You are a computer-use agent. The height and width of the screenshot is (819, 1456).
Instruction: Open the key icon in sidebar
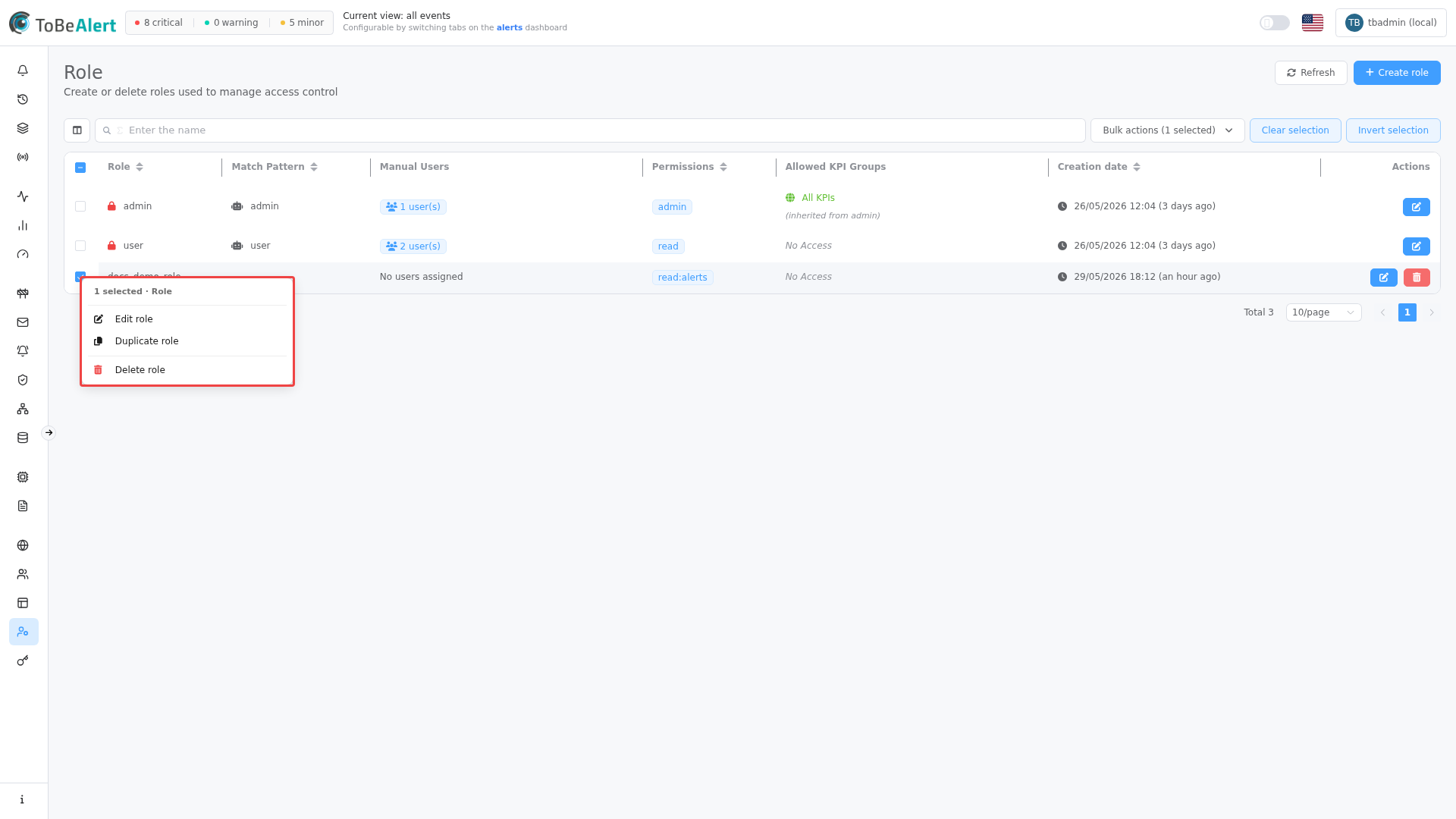(23, 661)
